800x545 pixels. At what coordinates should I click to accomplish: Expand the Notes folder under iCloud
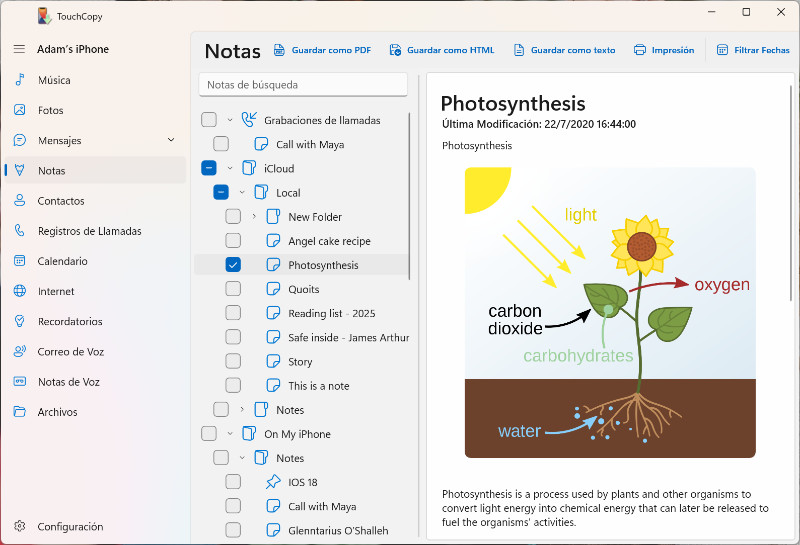[242, 409]
